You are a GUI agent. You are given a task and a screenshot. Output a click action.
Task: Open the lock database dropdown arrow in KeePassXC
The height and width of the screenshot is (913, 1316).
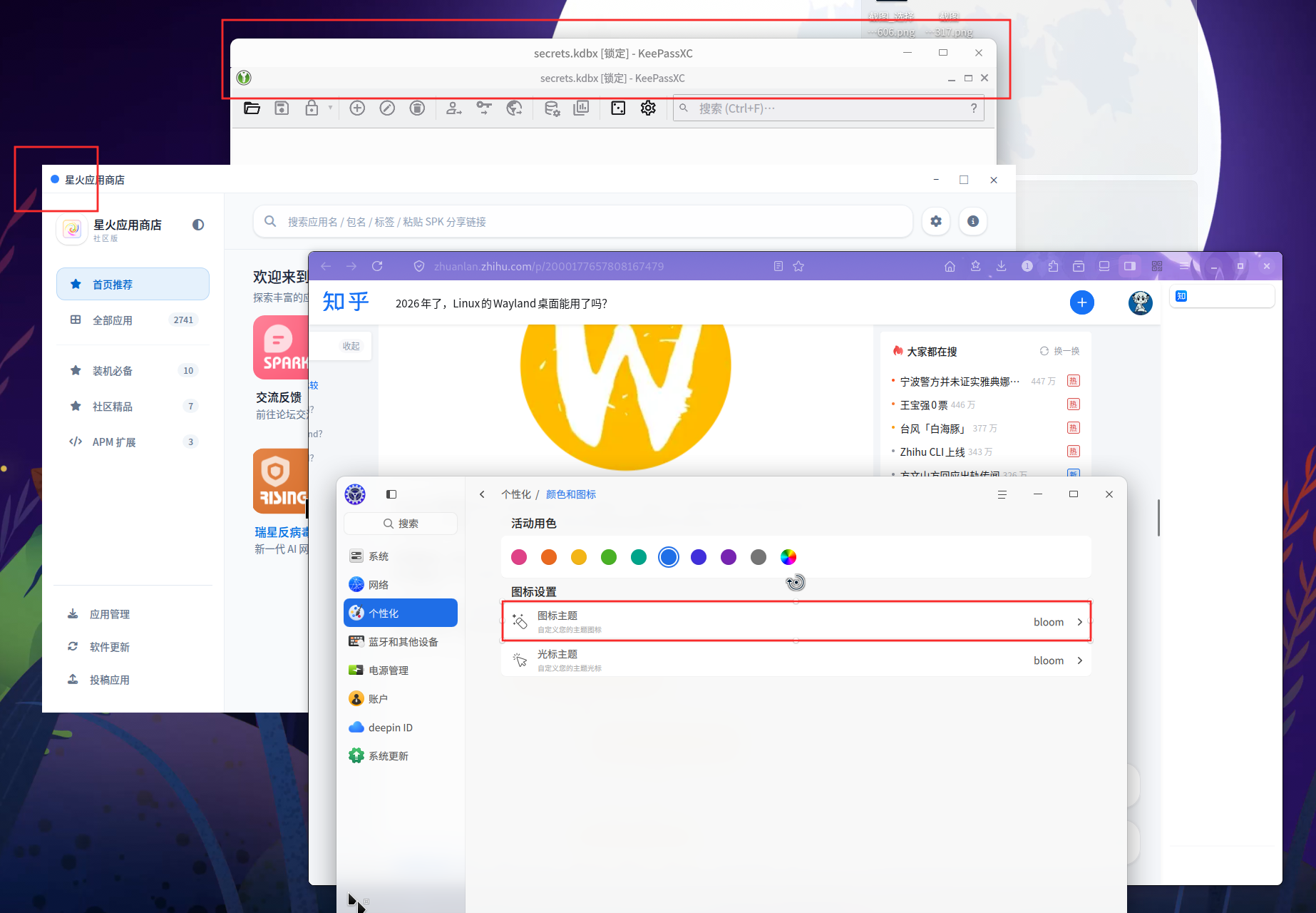(x=330, y=108)
